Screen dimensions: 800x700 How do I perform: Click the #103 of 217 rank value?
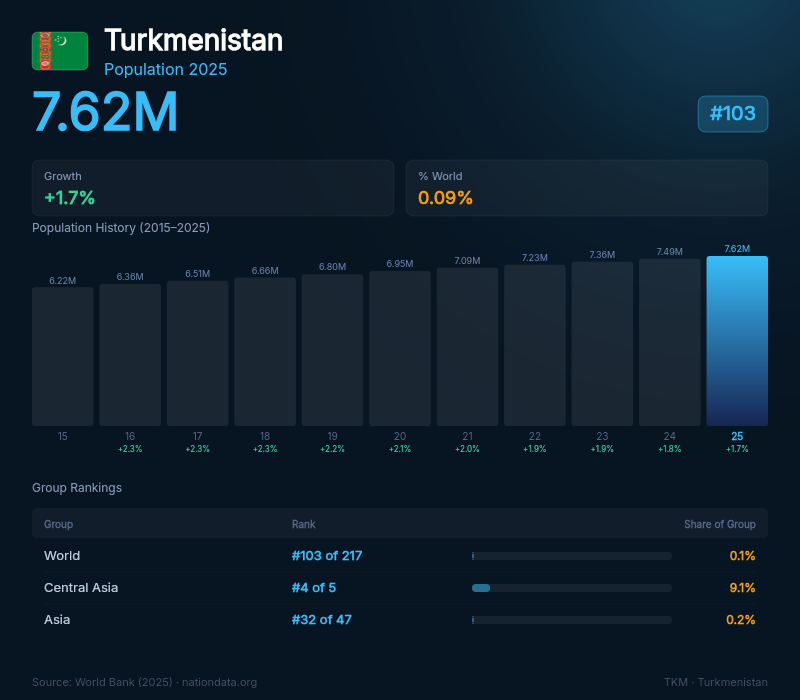327,556
